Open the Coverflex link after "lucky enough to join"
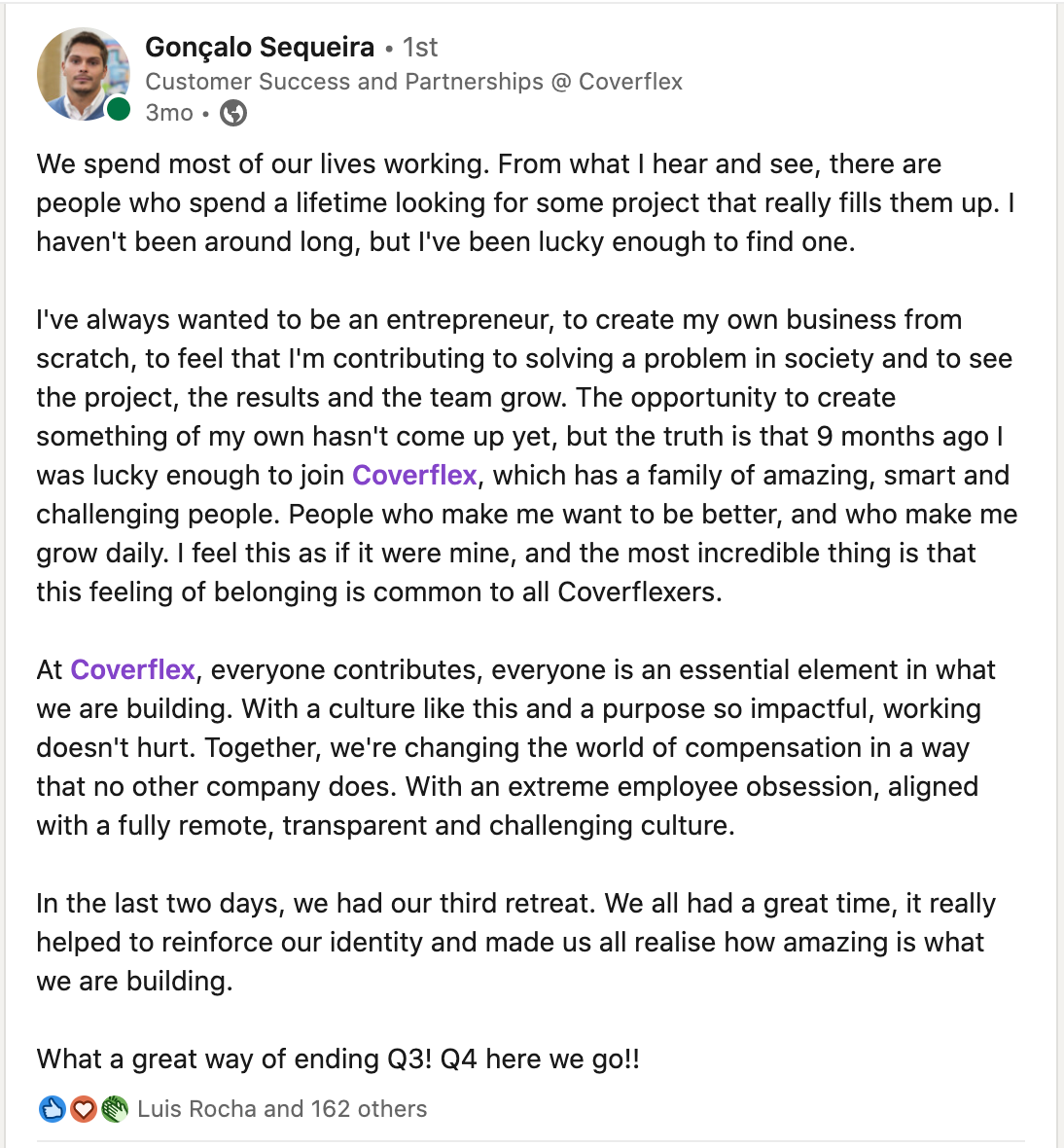 415,475
